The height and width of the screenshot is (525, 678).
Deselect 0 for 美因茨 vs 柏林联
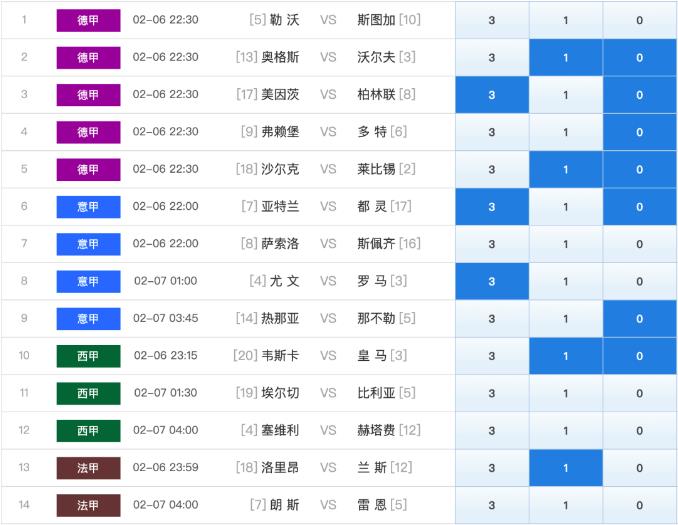pos(640,95)
